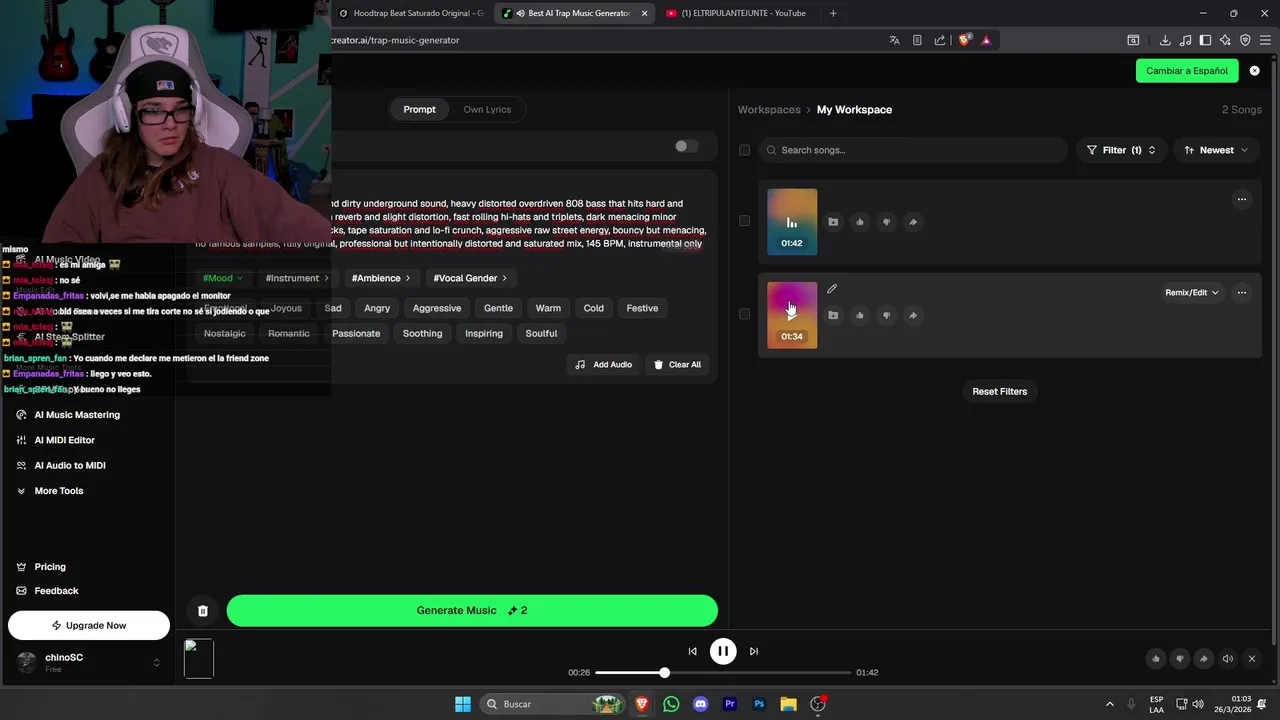Open Discord from the taskbar
The height and width of the screenshot is (720, 1280).
(700, 704)
